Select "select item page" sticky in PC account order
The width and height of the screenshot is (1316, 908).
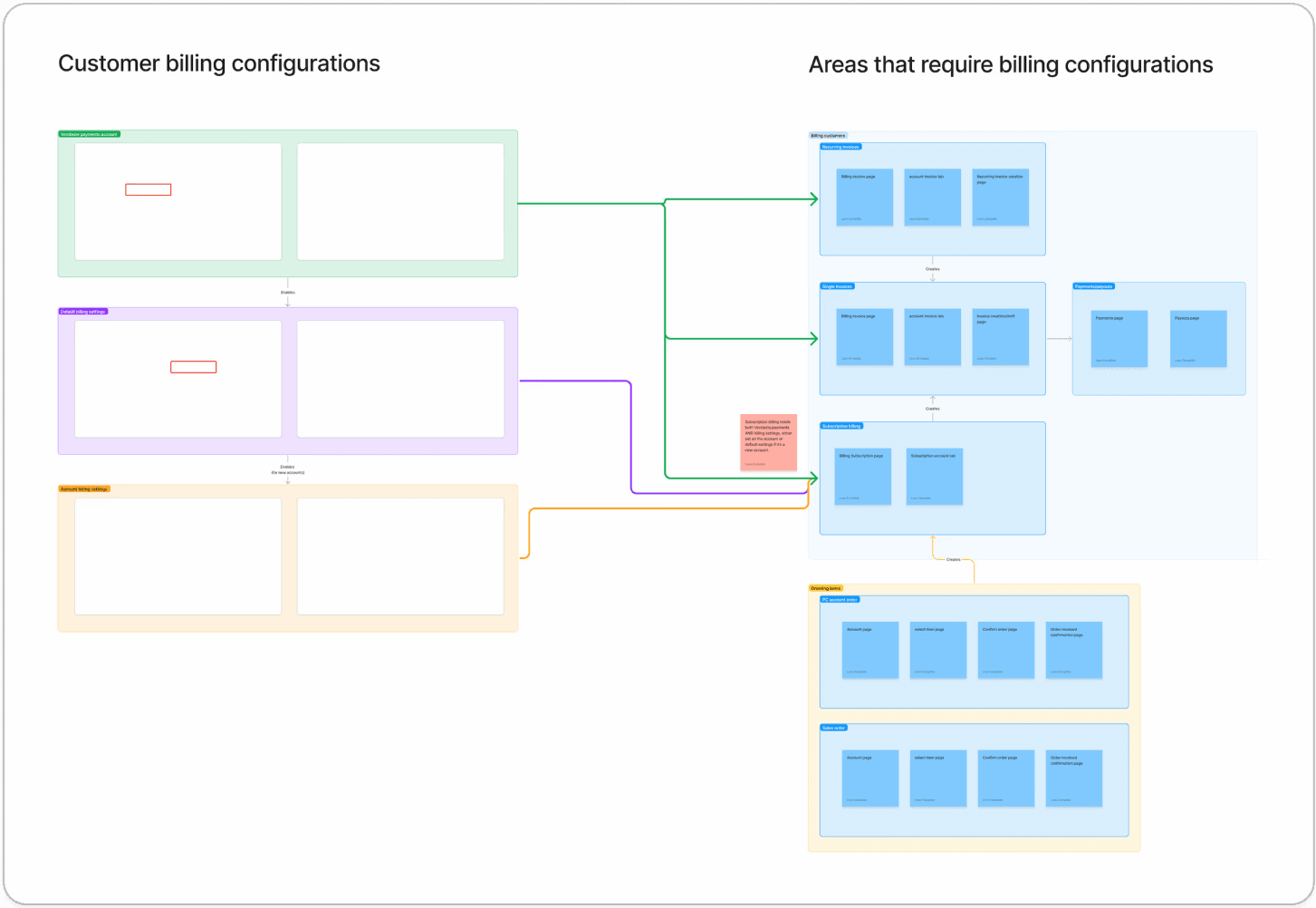pos(938,650)
